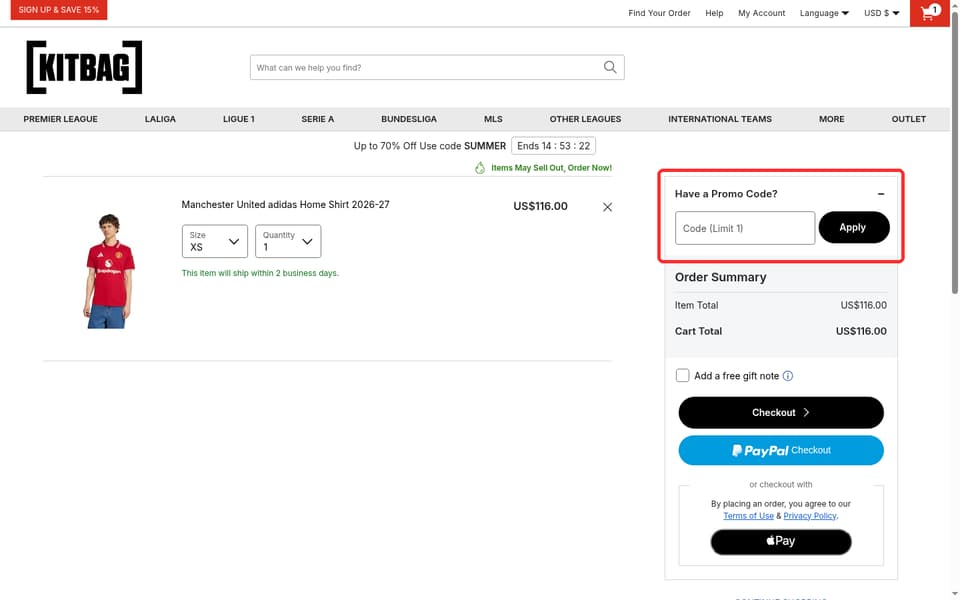The height and width of the screenshot is (600, 960).
Task: Open the My Account link
Action: [x=762, y=13]
